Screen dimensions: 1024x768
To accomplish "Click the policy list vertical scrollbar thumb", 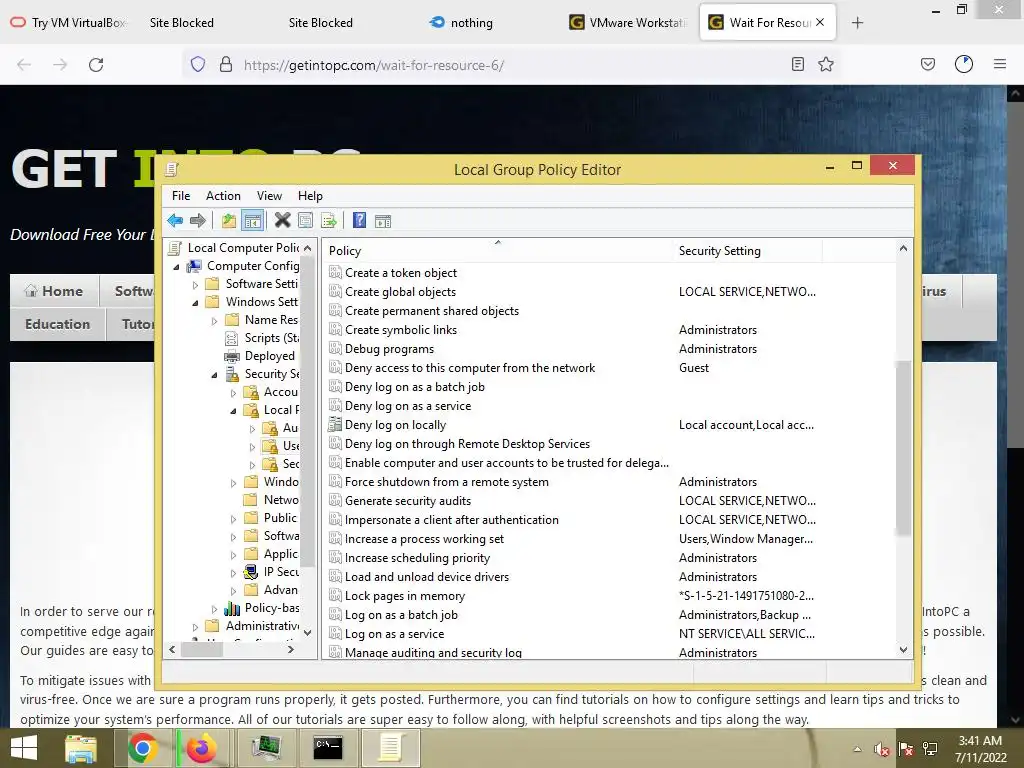I will (x=903, y=447).
